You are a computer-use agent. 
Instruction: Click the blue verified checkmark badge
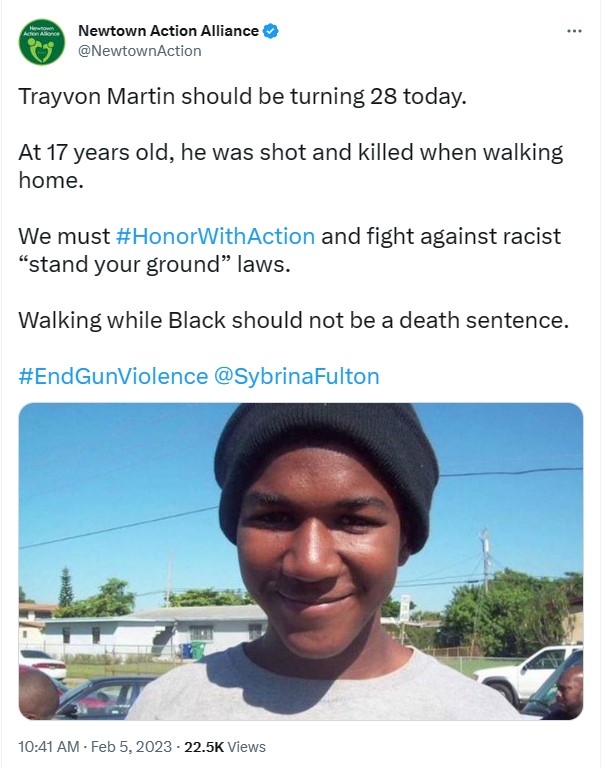click(x=271, y=31)
